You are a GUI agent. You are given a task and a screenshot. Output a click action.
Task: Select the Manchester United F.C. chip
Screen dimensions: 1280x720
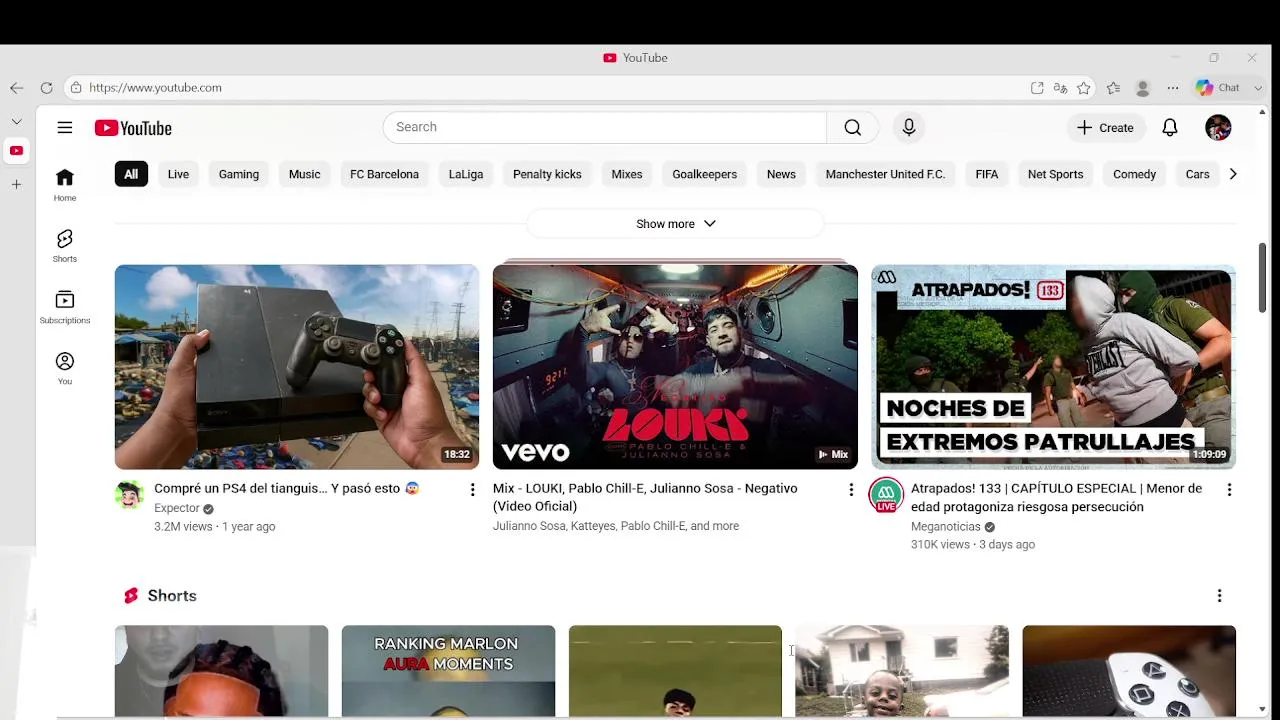(885, 174)
